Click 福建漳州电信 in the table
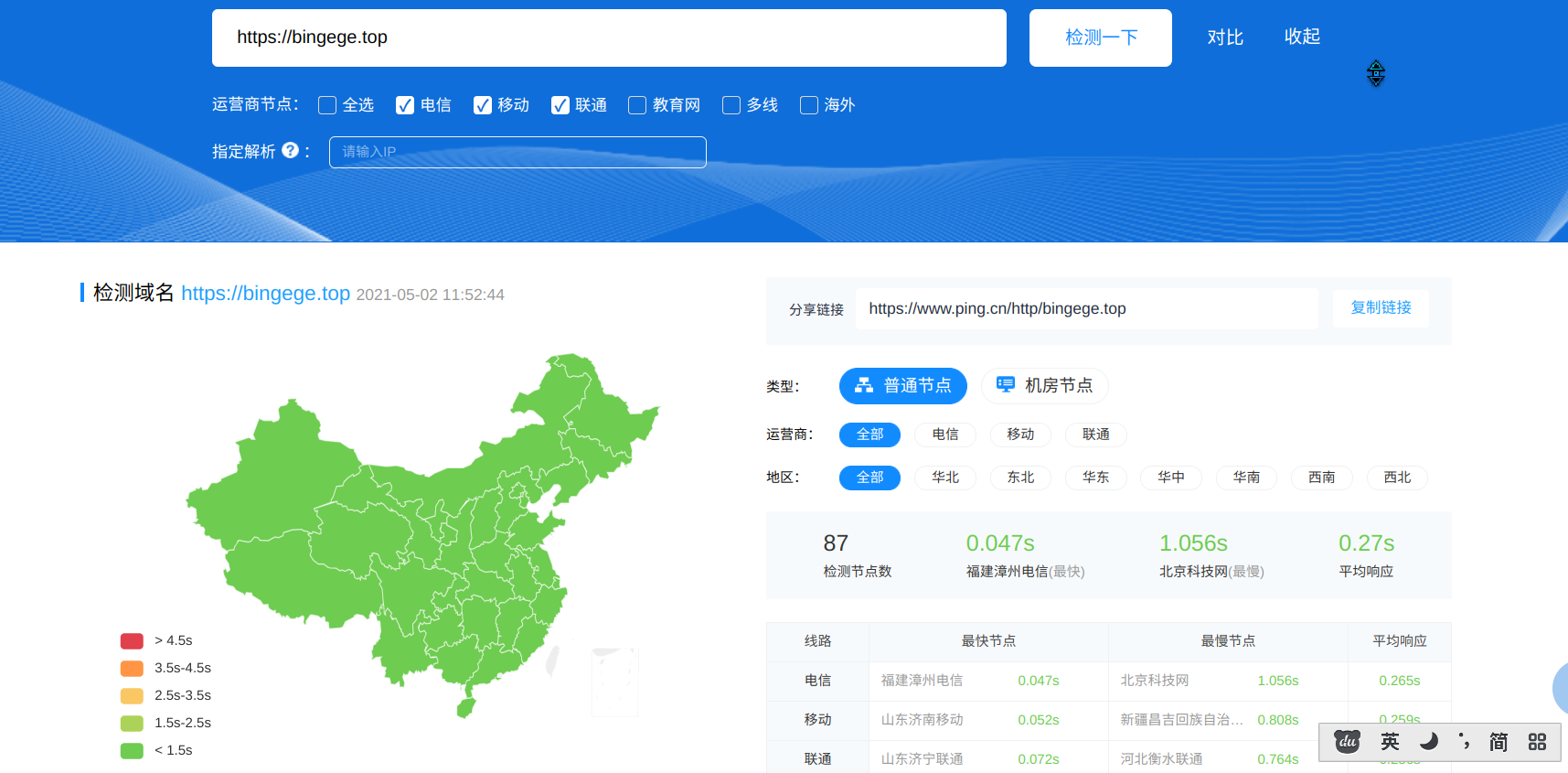Image resolution: width=1568 pixels, height=773 pixels. 922,681
